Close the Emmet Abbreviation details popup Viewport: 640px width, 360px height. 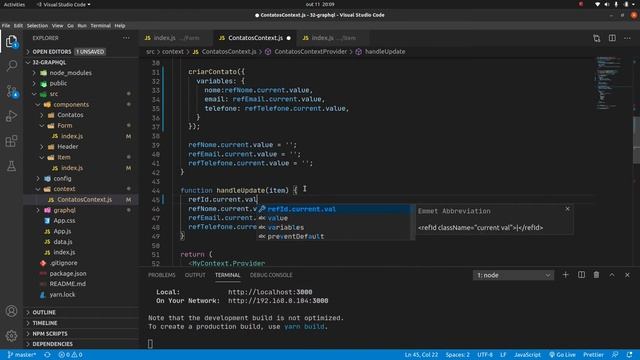click(x=567, y=209)
